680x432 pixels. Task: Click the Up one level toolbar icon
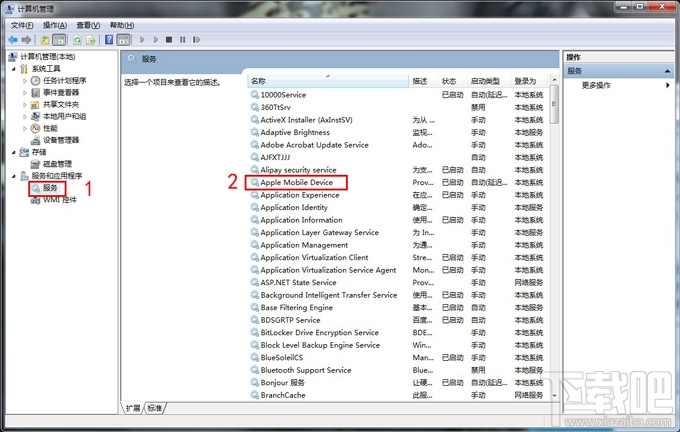click(45, 40)
